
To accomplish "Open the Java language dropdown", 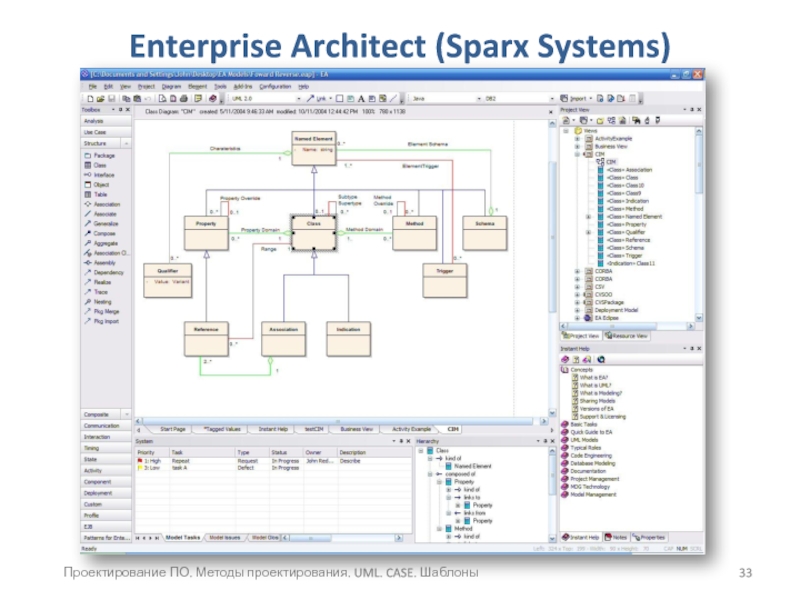I will pyautogui.click(x=479, y=98).
